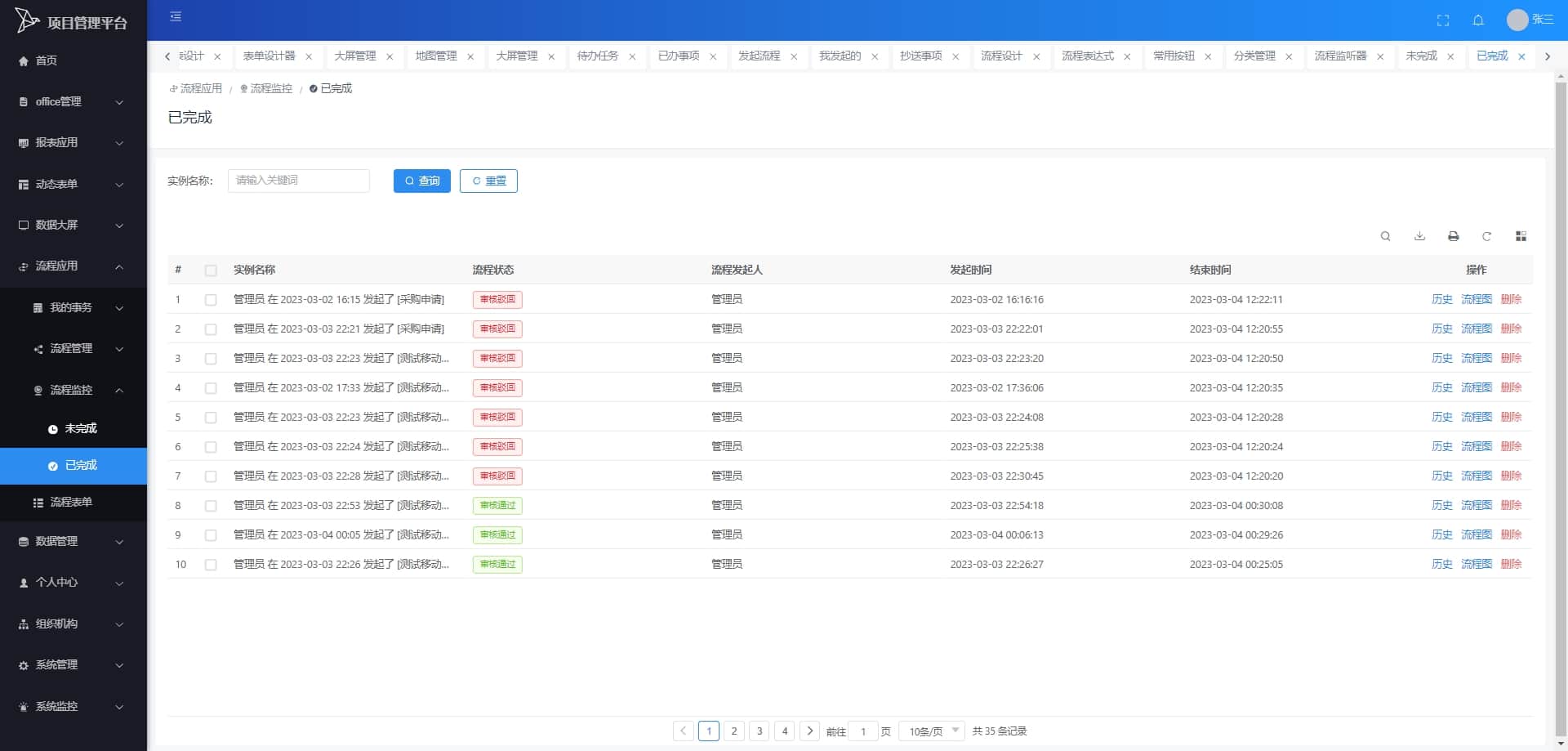Open 历史 for row 1
Screen dimensions: 1568x751
point(1442,299)
